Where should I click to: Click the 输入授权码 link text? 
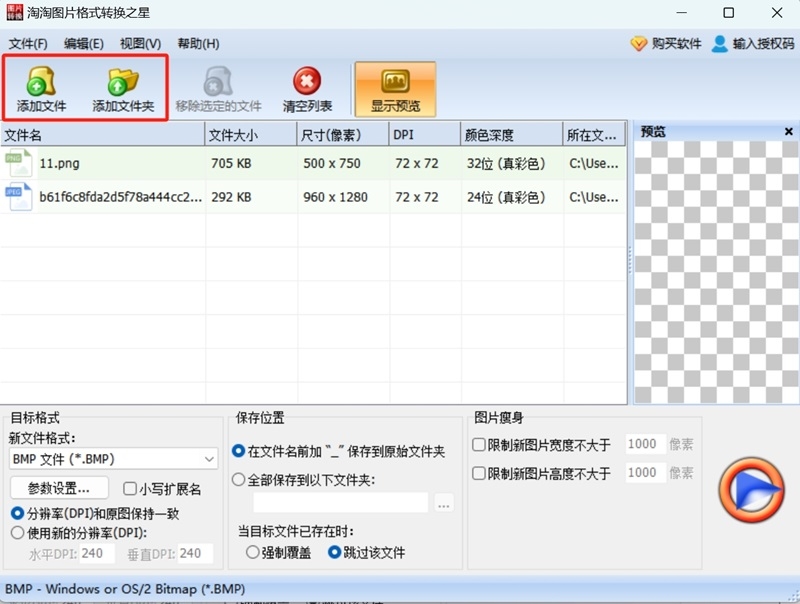[764, 44]
